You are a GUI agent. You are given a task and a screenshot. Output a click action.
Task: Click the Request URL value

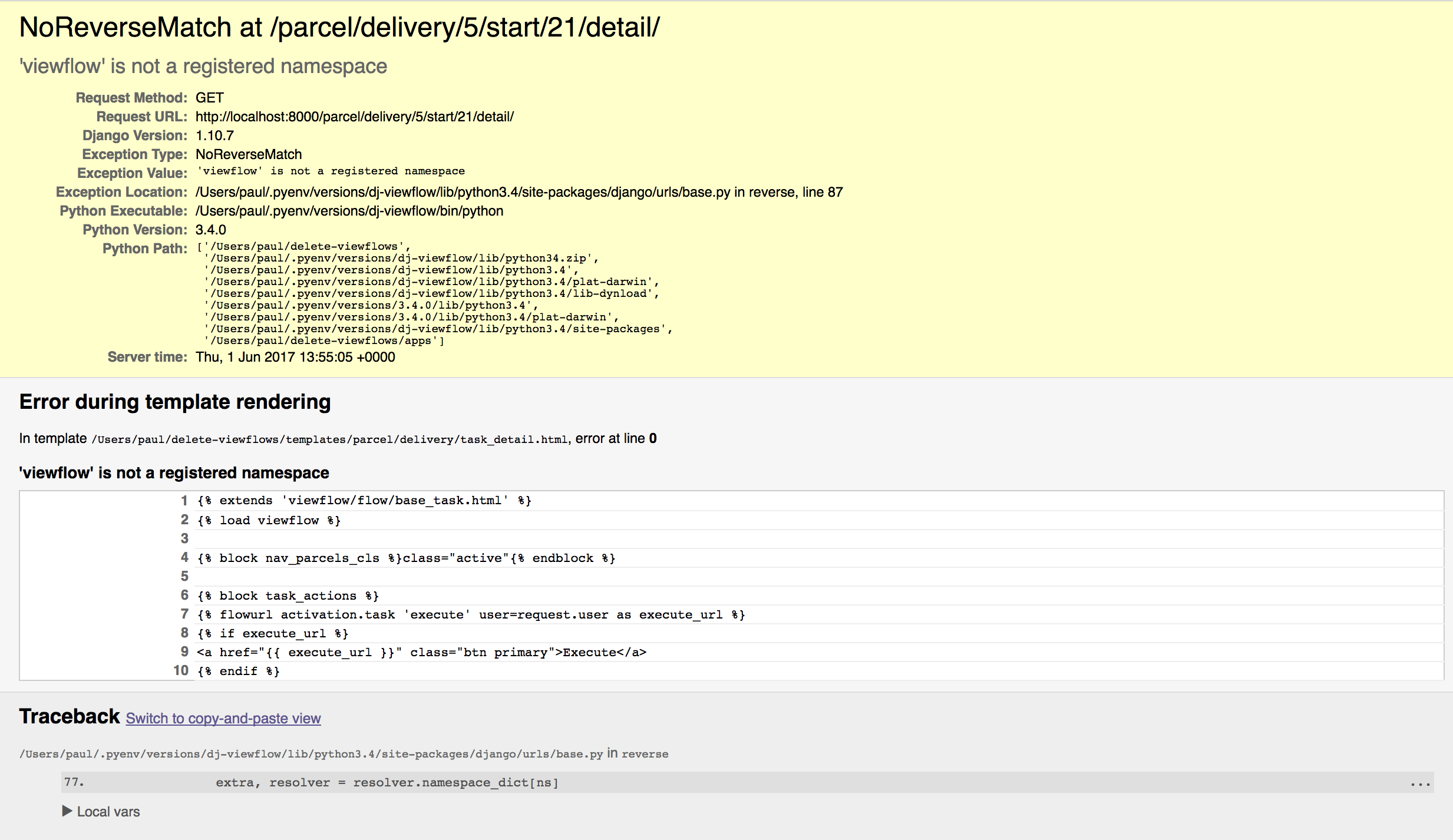coord(354,117)
